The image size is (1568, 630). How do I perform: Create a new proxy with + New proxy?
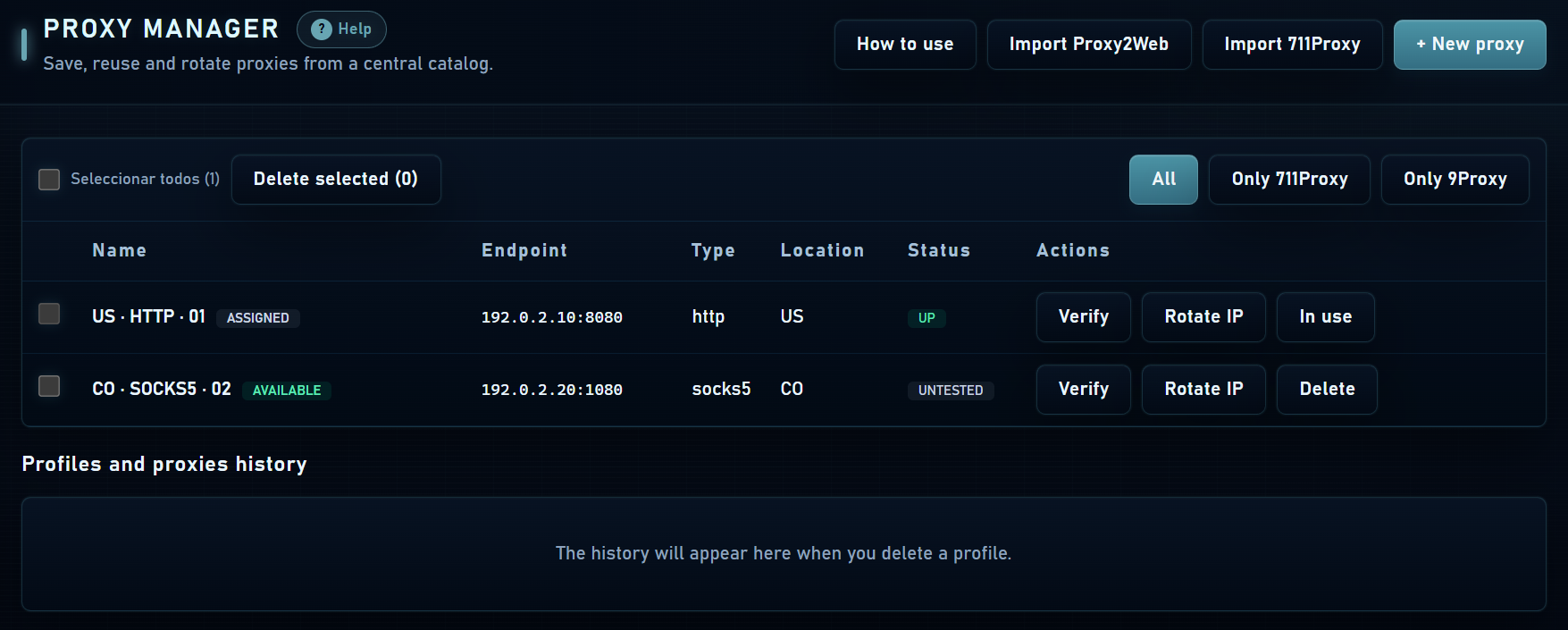(x=1470, y=45)
